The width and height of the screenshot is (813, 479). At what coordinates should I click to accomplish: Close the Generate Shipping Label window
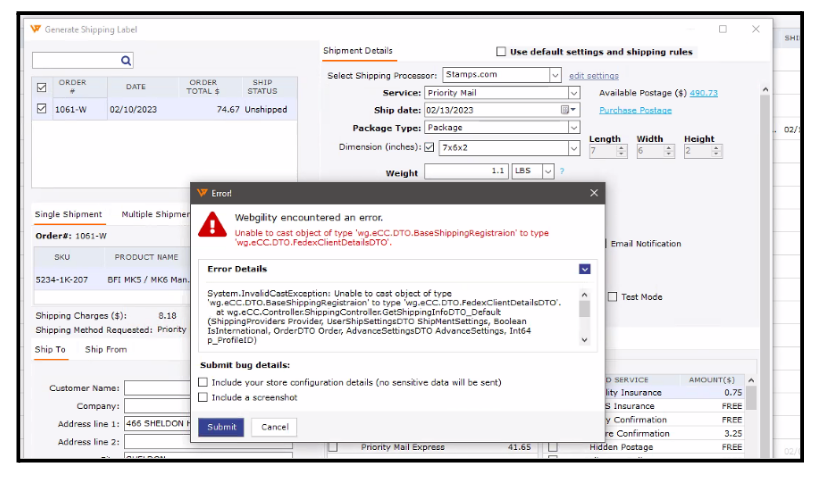pyautogui.click(x=756, y=29)
